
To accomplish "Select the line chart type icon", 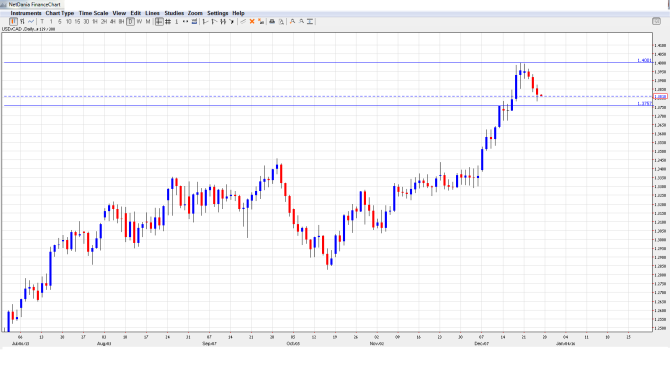I will pyautogui.click(x=31, y=21).
